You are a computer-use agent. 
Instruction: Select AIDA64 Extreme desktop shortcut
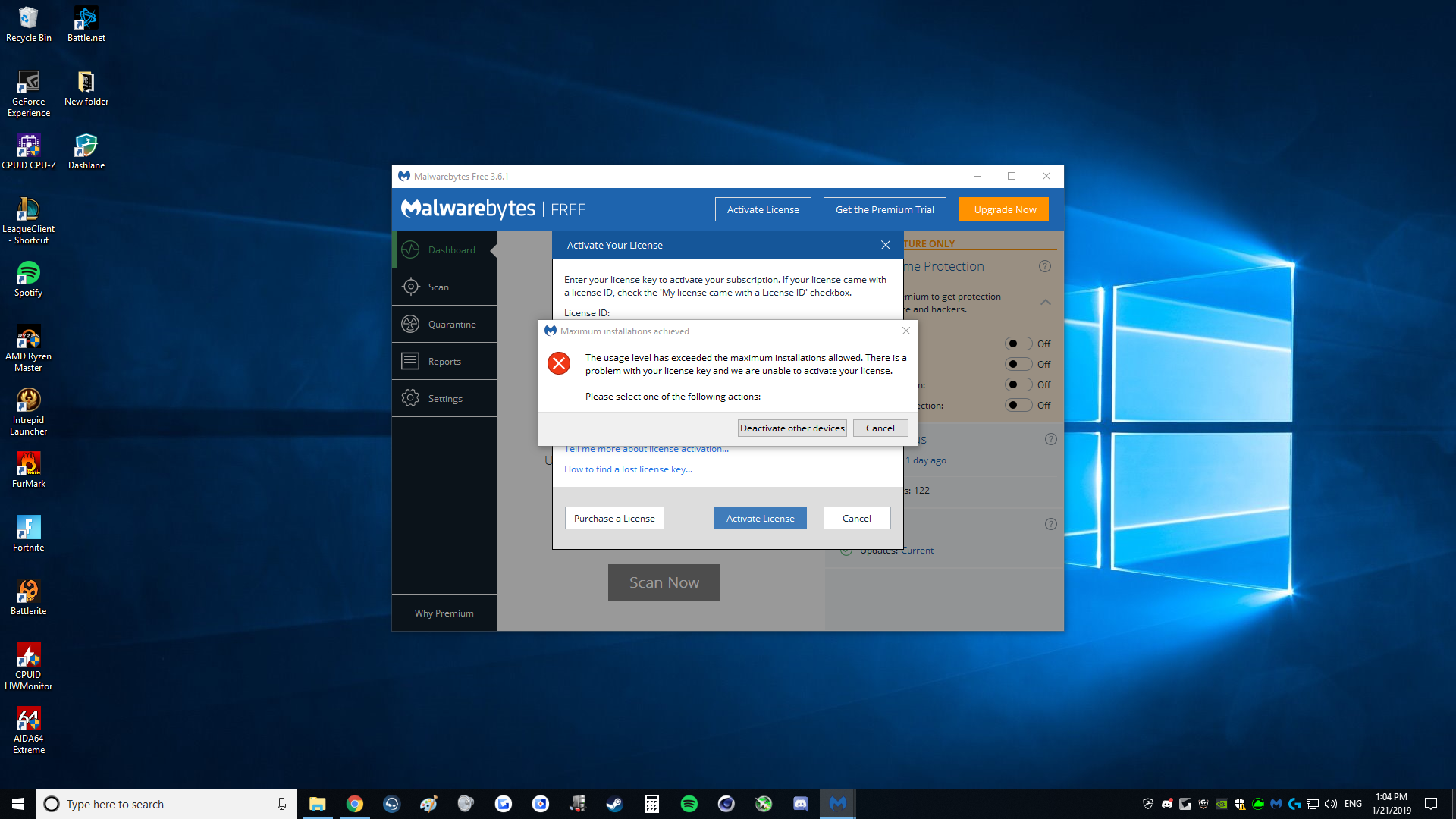pyautogui.click(x=29, y=730)
